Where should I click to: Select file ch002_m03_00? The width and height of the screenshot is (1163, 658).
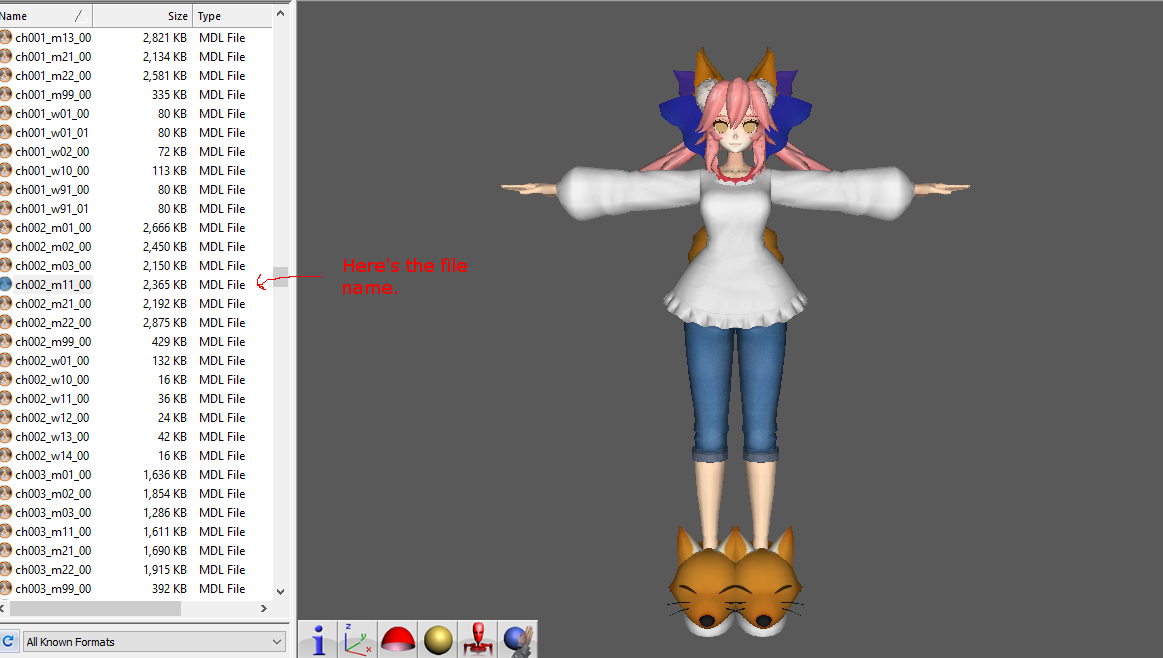[x=53, y=266]
